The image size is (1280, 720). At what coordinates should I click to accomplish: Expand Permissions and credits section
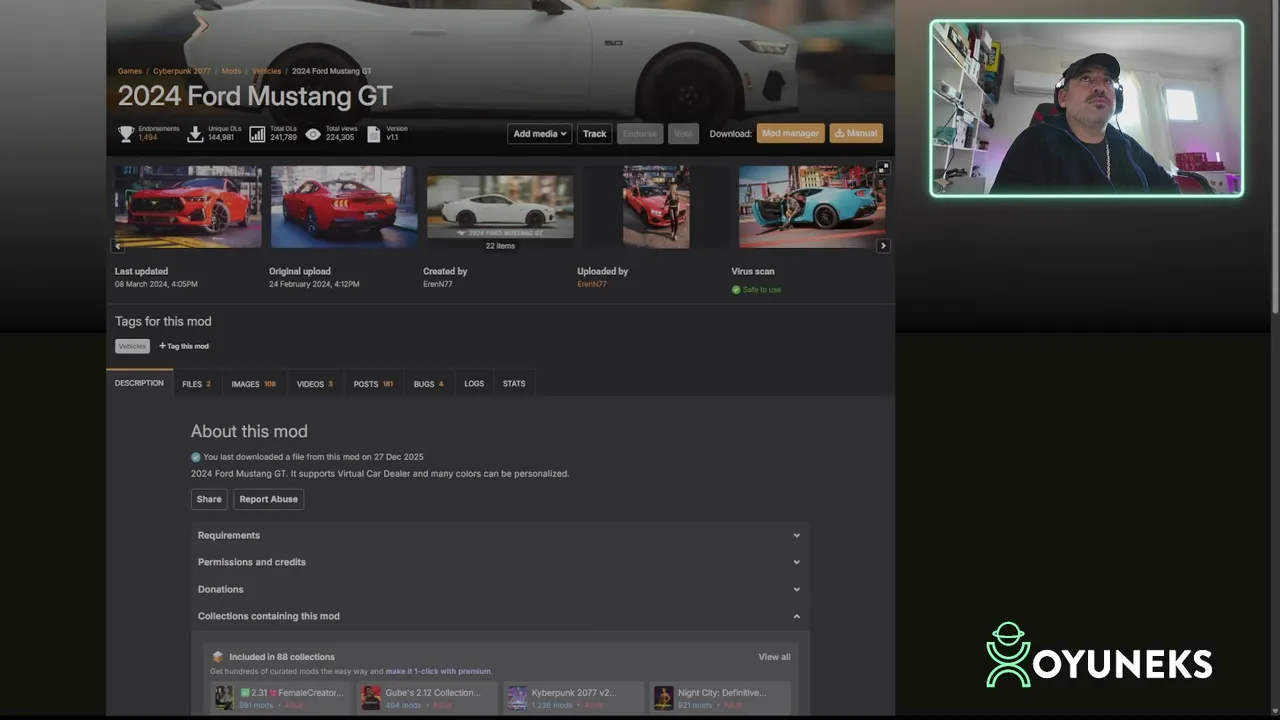pyautogui.click(x=500, y=562)
